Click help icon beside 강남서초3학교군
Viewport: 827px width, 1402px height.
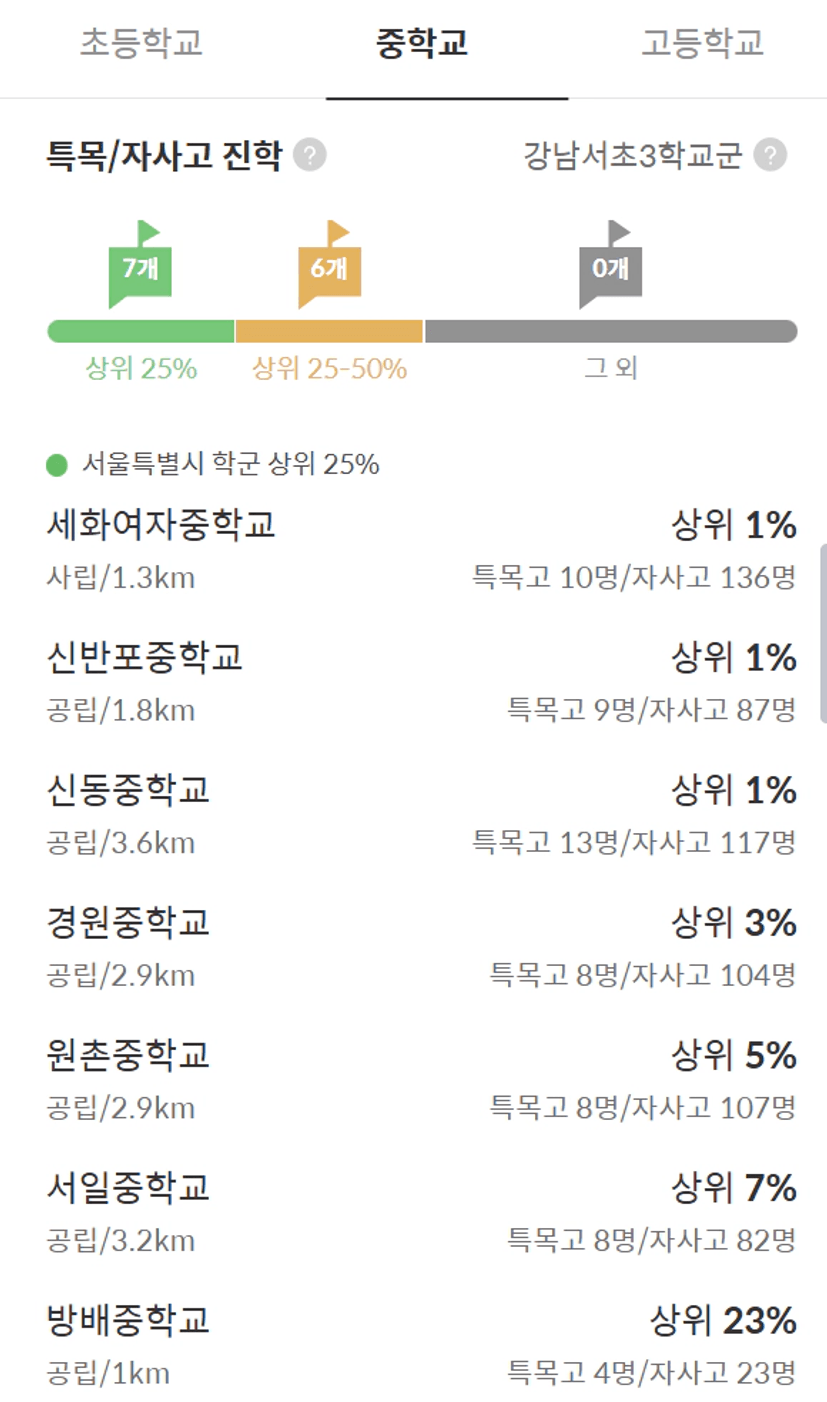coord(770,156)
